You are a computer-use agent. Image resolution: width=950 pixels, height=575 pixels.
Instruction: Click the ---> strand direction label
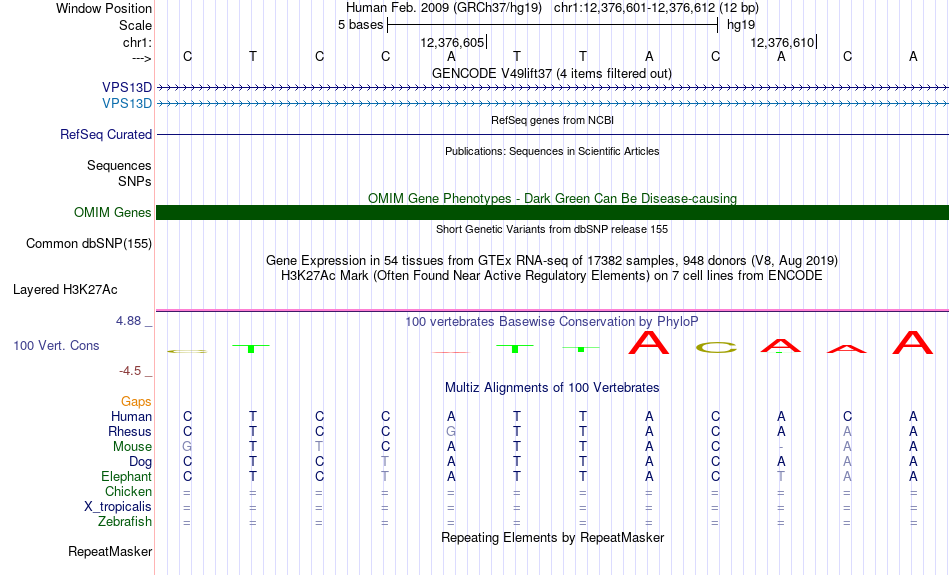coord(141,58)
